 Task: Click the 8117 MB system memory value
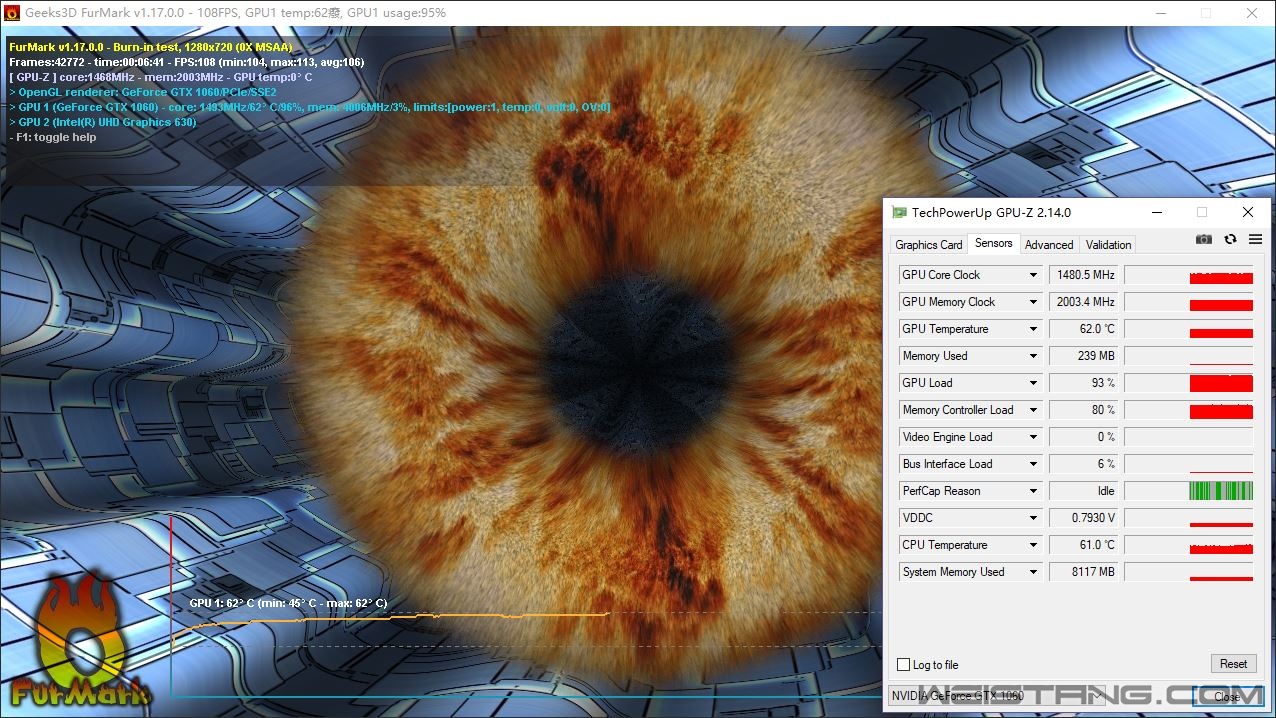click(1083, 572)
